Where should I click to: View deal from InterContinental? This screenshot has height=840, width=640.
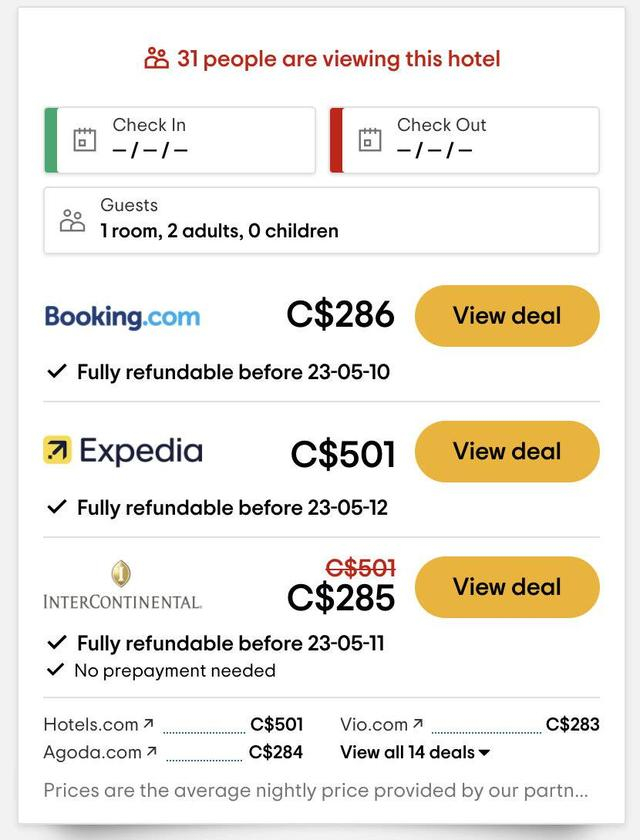coord(507,587)
